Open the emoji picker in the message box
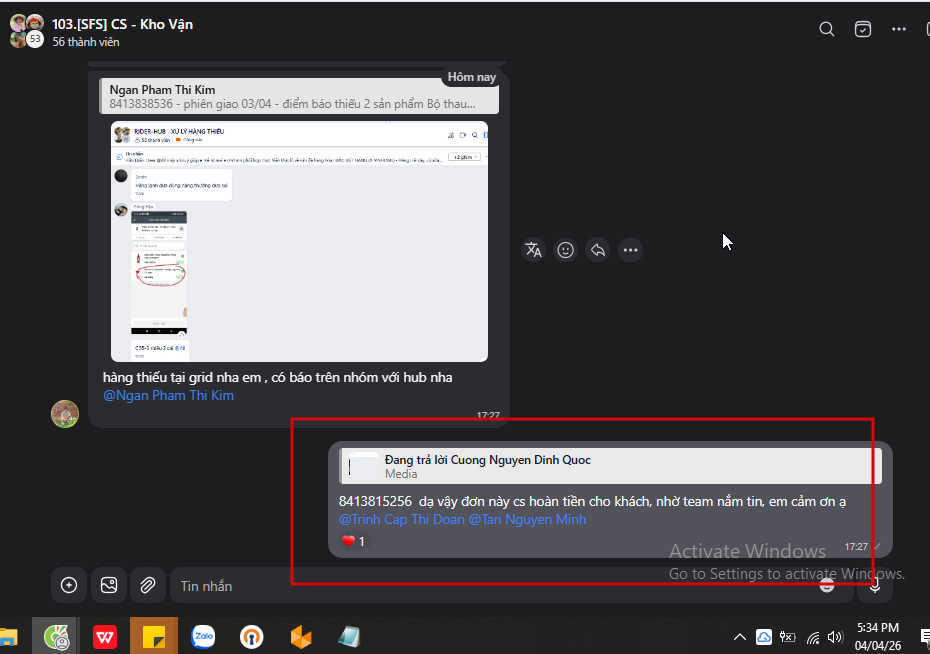The image size is (930, 654). tap(827, 586)
